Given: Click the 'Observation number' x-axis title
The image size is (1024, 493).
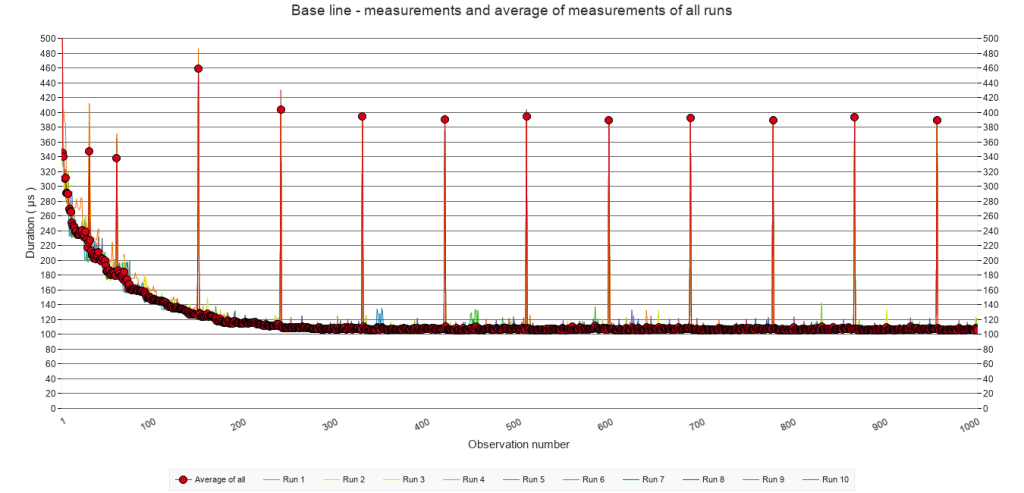Looking at the screenshot, I should [x=518, y=443].
